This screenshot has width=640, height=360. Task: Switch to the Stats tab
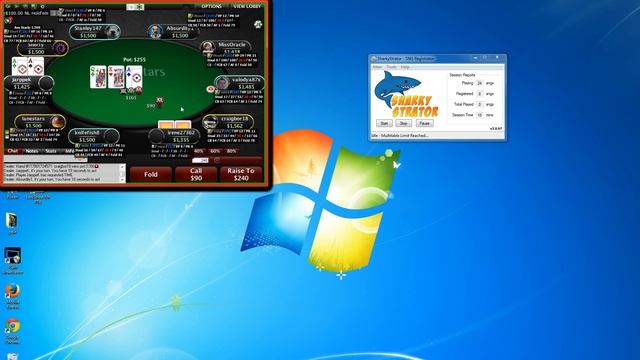[51, 151]
